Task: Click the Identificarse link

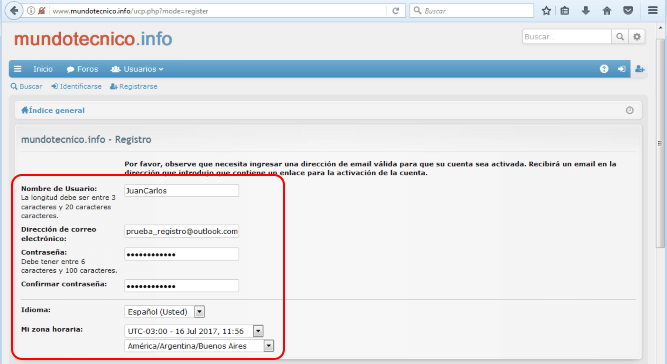Action: click(77, 86)
